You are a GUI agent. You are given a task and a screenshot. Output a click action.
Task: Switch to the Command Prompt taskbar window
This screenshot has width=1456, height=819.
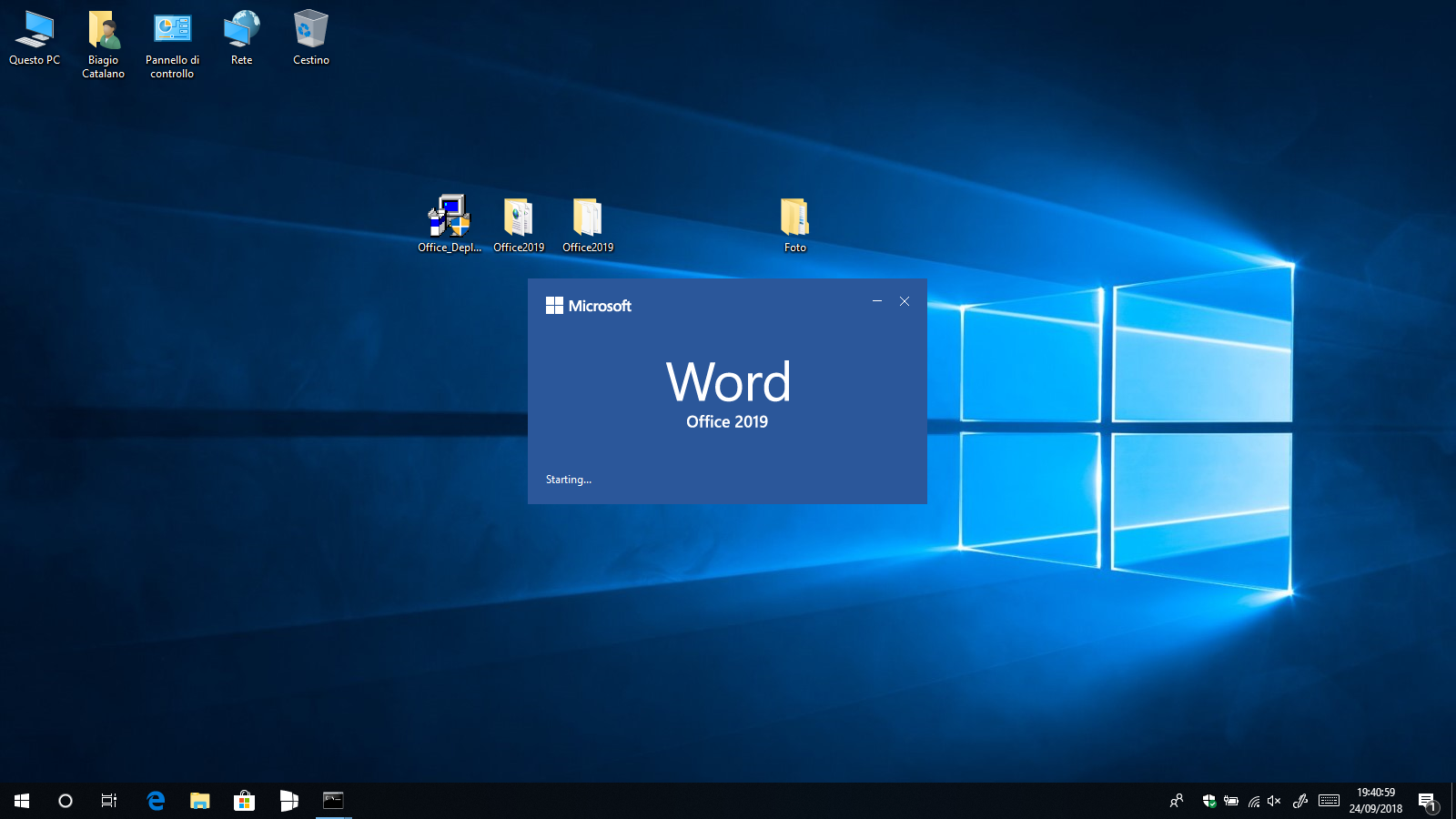(333, 801)
